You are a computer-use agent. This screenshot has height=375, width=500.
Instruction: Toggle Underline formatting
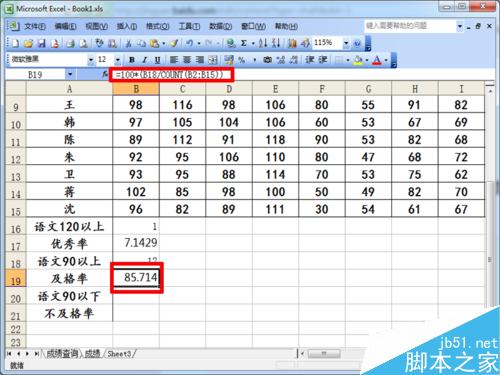click(x=157, y=60)
